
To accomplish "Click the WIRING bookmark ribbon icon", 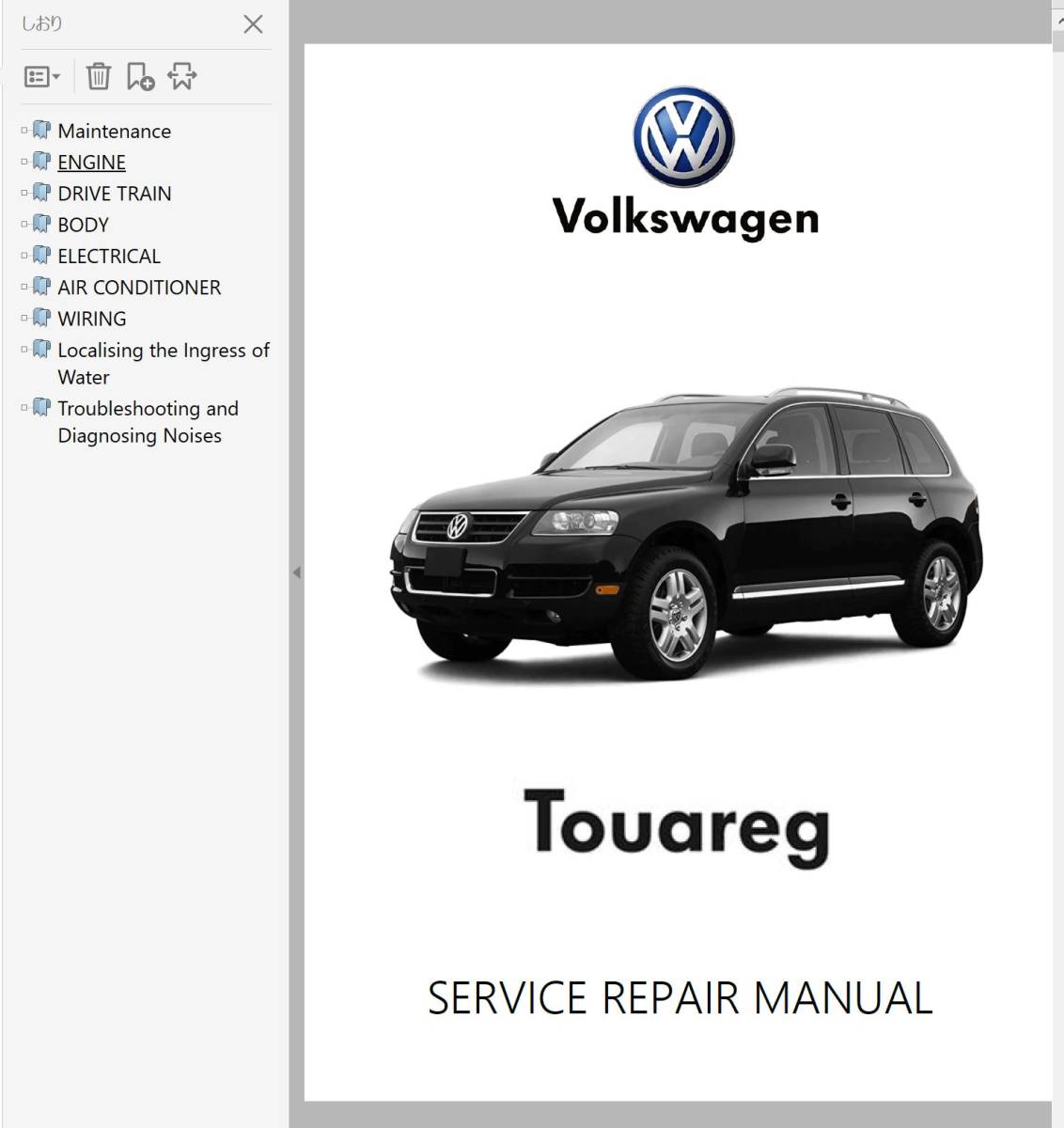I will (41, 318).
